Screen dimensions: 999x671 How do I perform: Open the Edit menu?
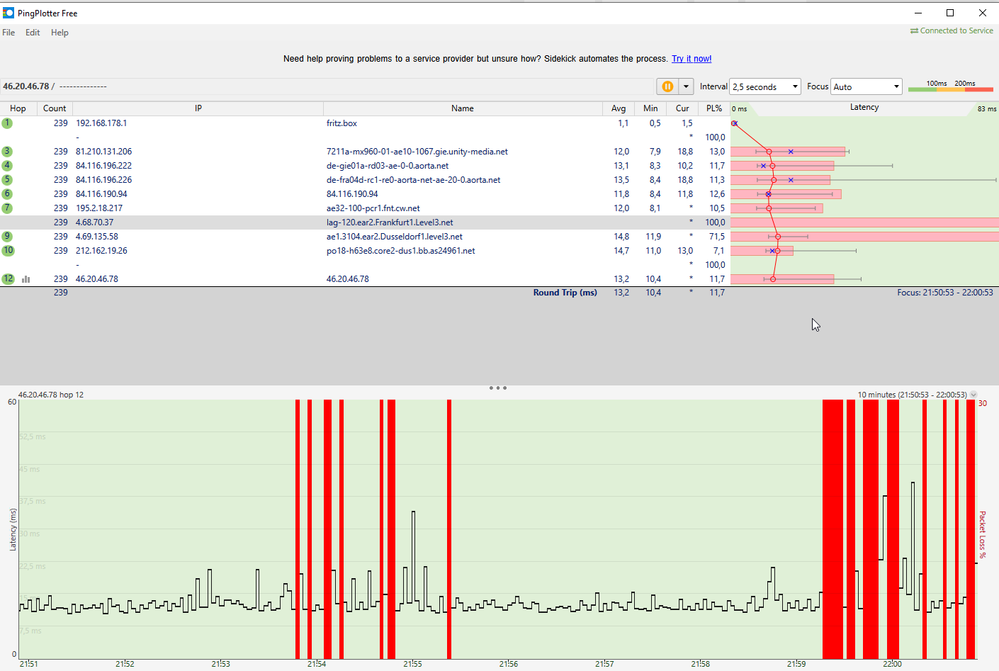click(32, 32)
